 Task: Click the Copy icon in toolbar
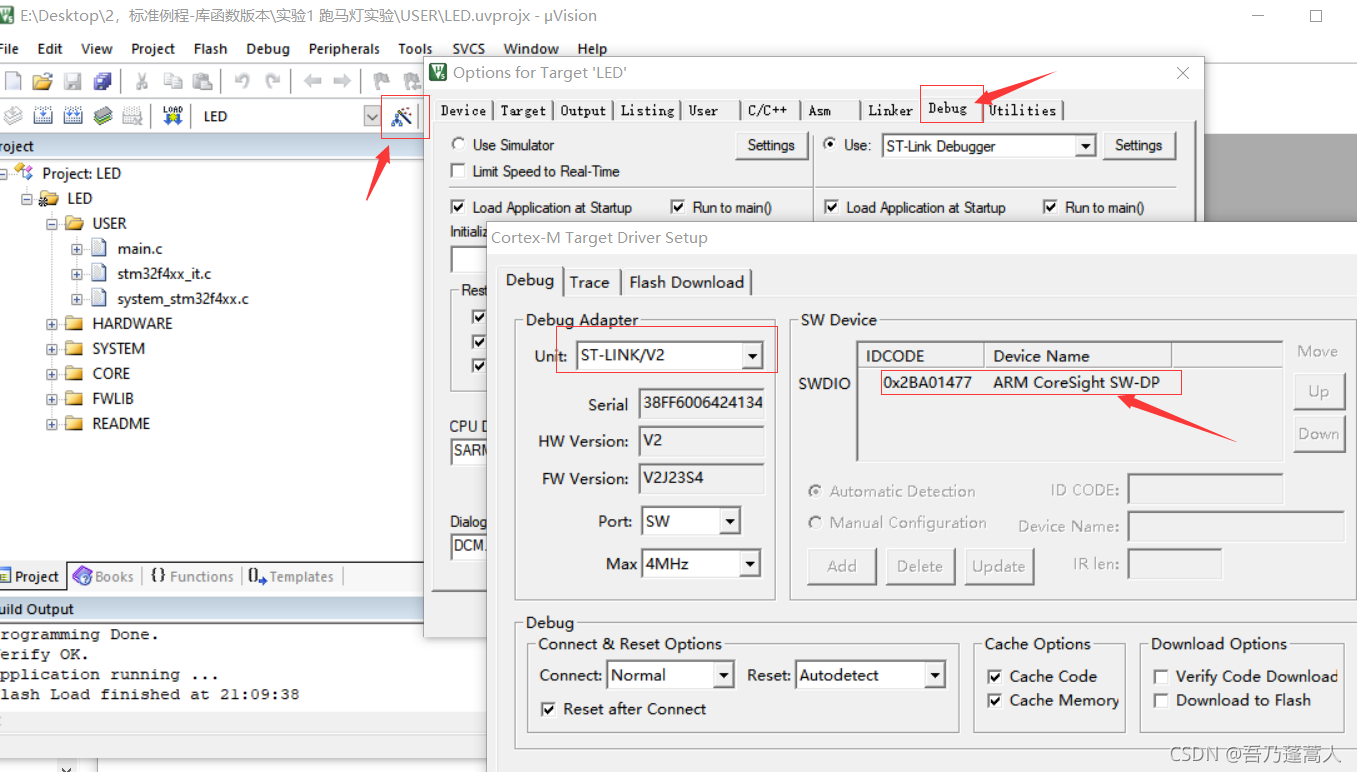(x=172, y=81)
